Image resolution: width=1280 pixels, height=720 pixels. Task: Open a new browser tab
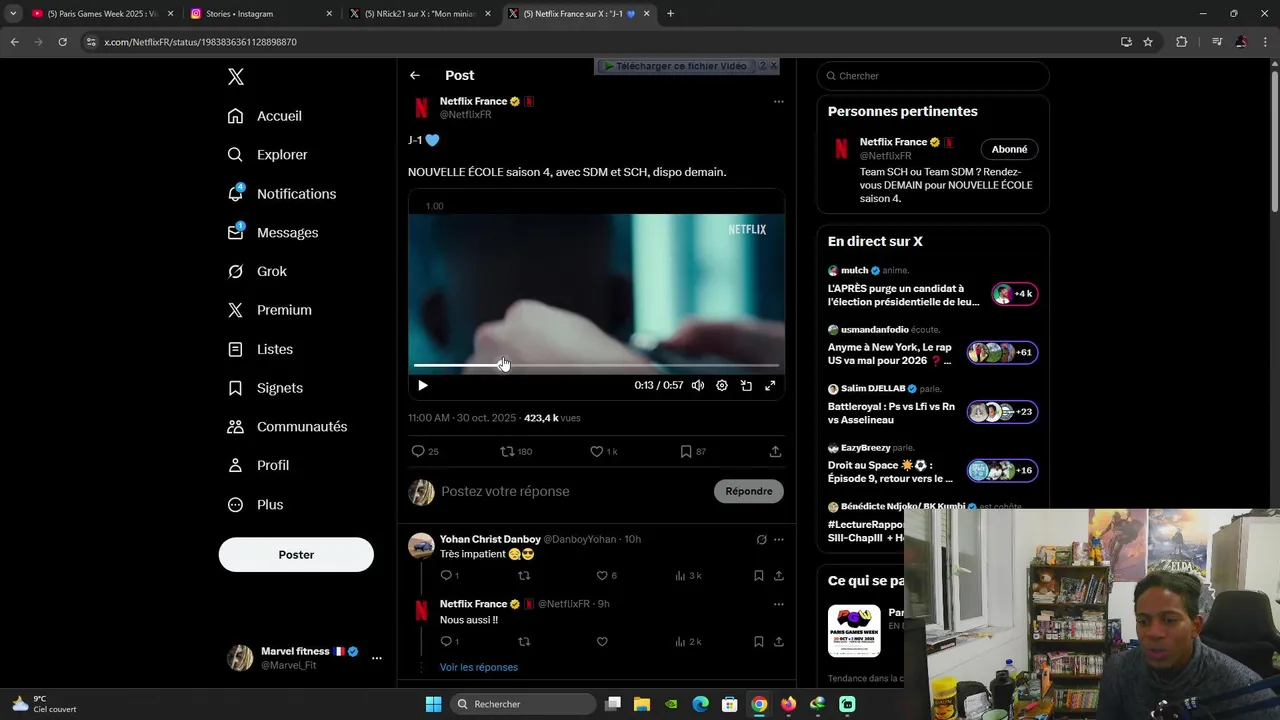pyautogui.click(x=670, y=14)
